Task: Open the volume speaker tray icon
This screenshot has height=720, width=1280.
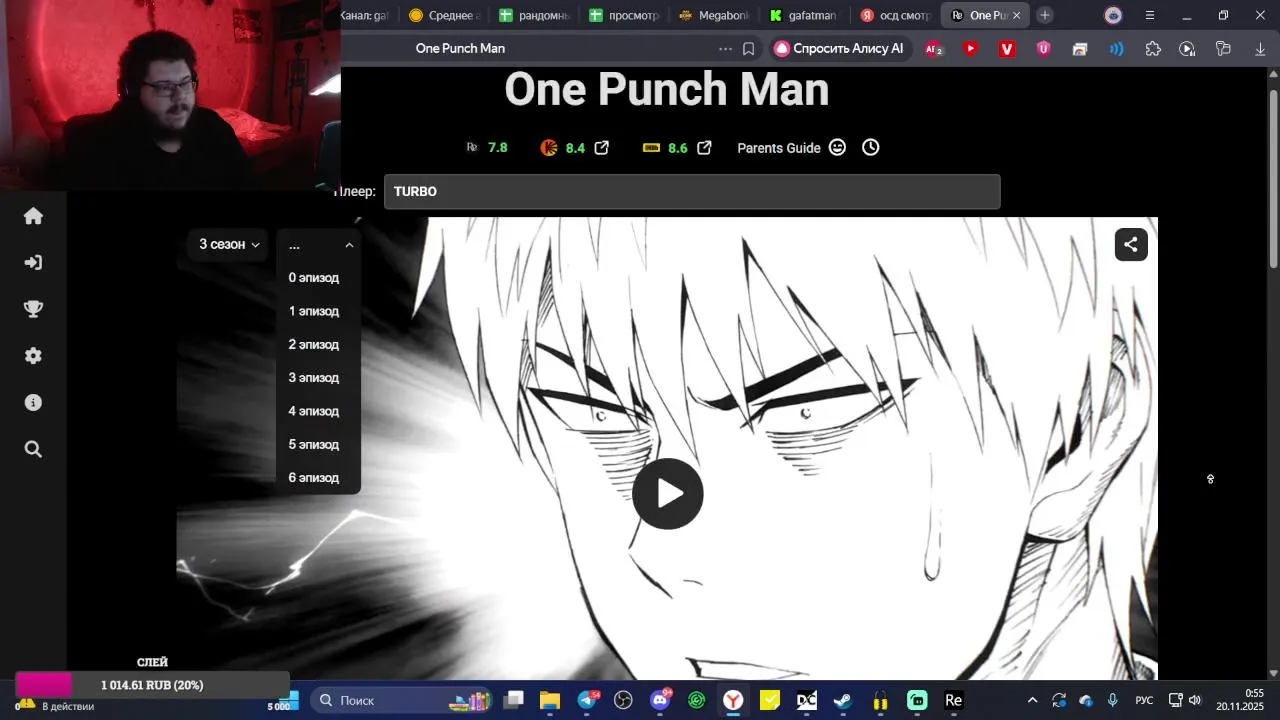Action: pyautogui.click(x=1195, y=700)
